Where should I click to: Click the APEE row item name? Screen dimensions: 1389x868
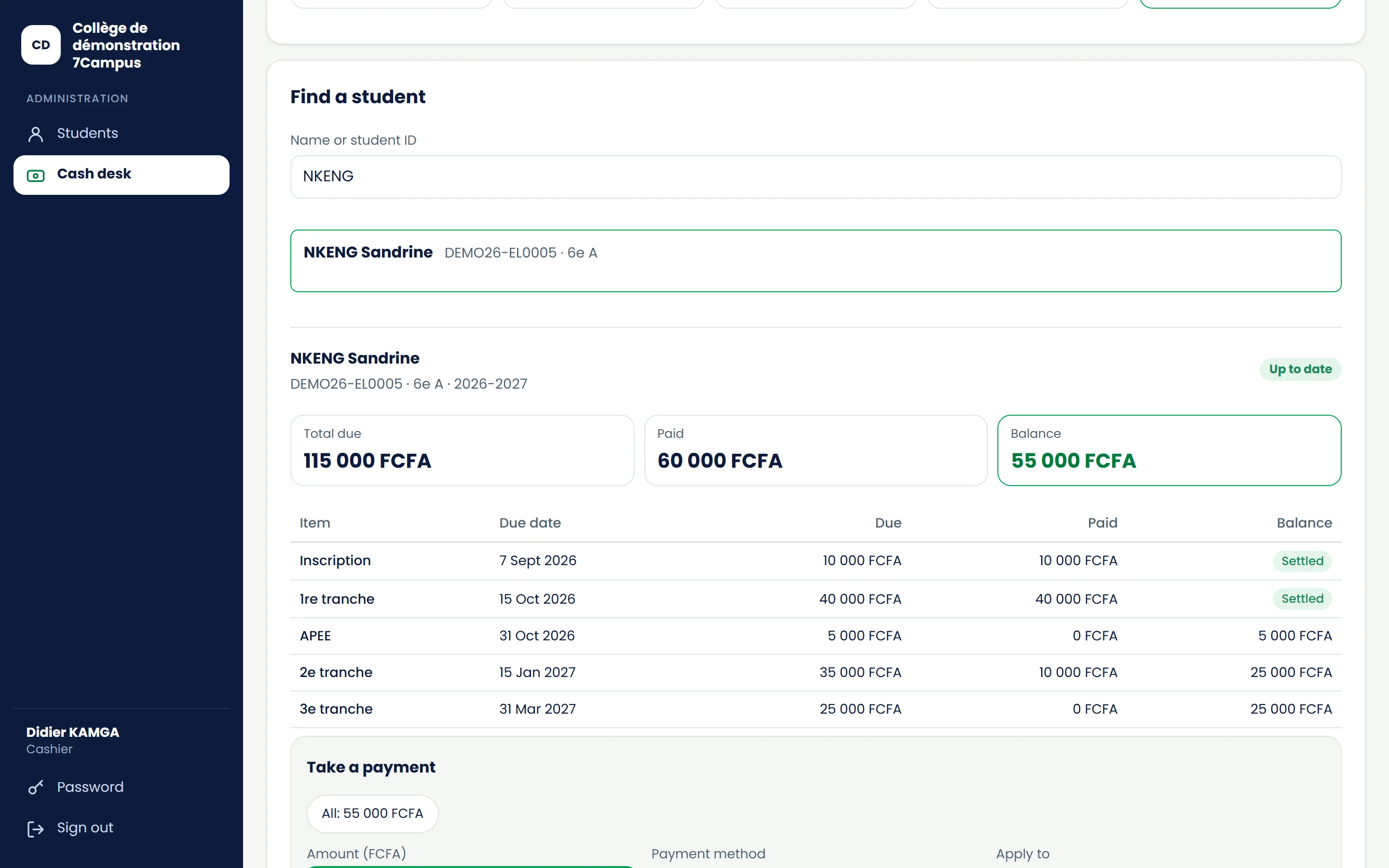click(x=315, y=636)
